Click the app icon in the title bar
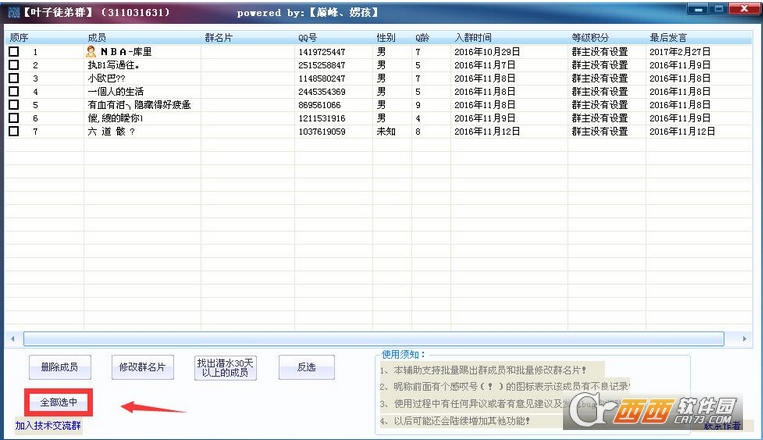Viewport: 763px width, 440px height. click(x=12, y=12)
